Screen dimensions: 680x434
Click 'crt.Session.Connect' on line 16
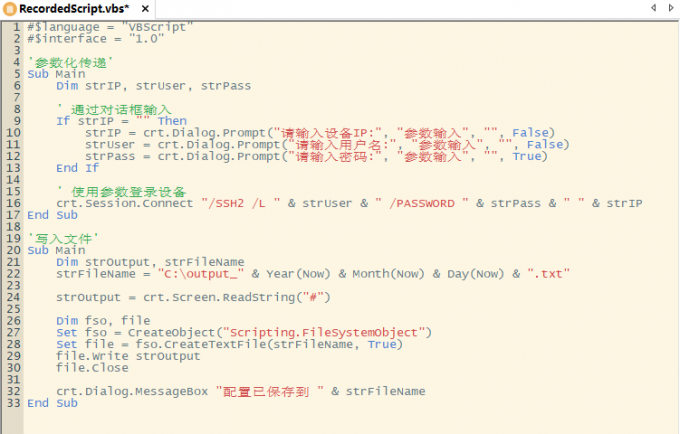tap(124, 203)
